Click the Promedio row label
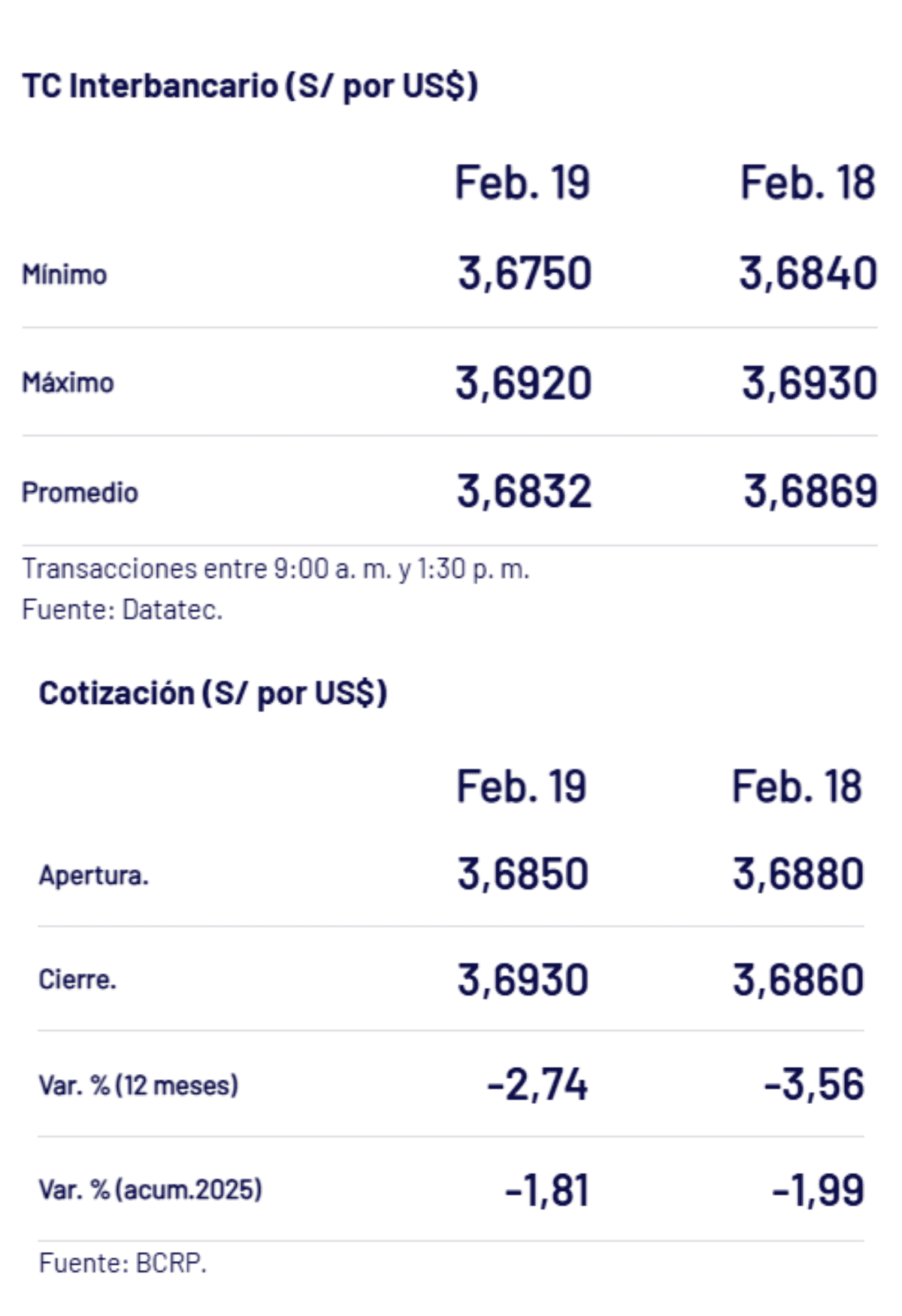 click(80, 493)
